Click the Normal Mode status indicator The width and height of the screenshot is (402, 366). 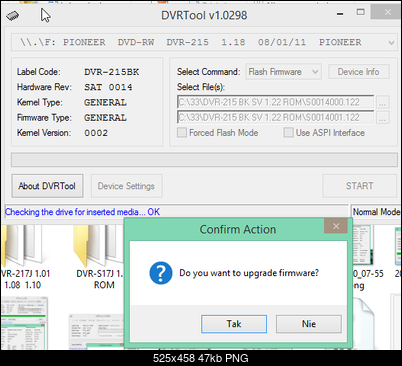click(376, 212)
